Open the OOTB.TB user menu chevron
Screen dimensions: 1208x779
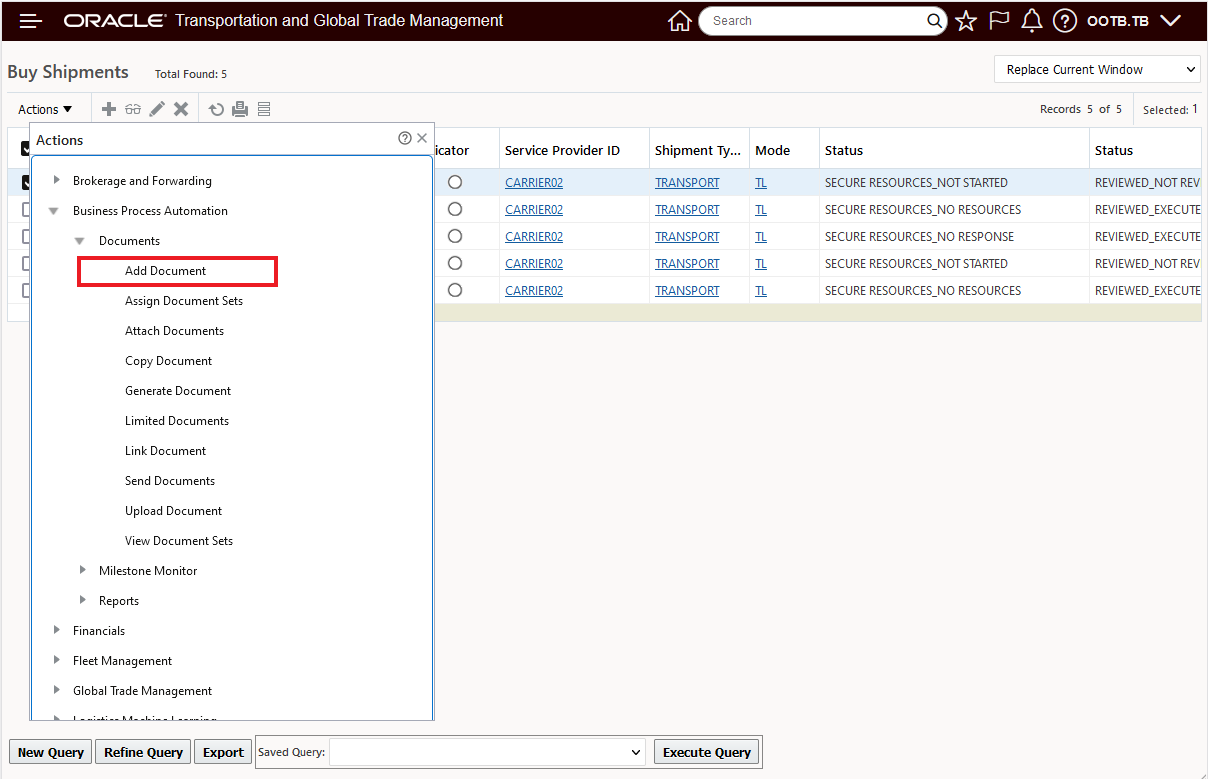(x=1170, y=21)
